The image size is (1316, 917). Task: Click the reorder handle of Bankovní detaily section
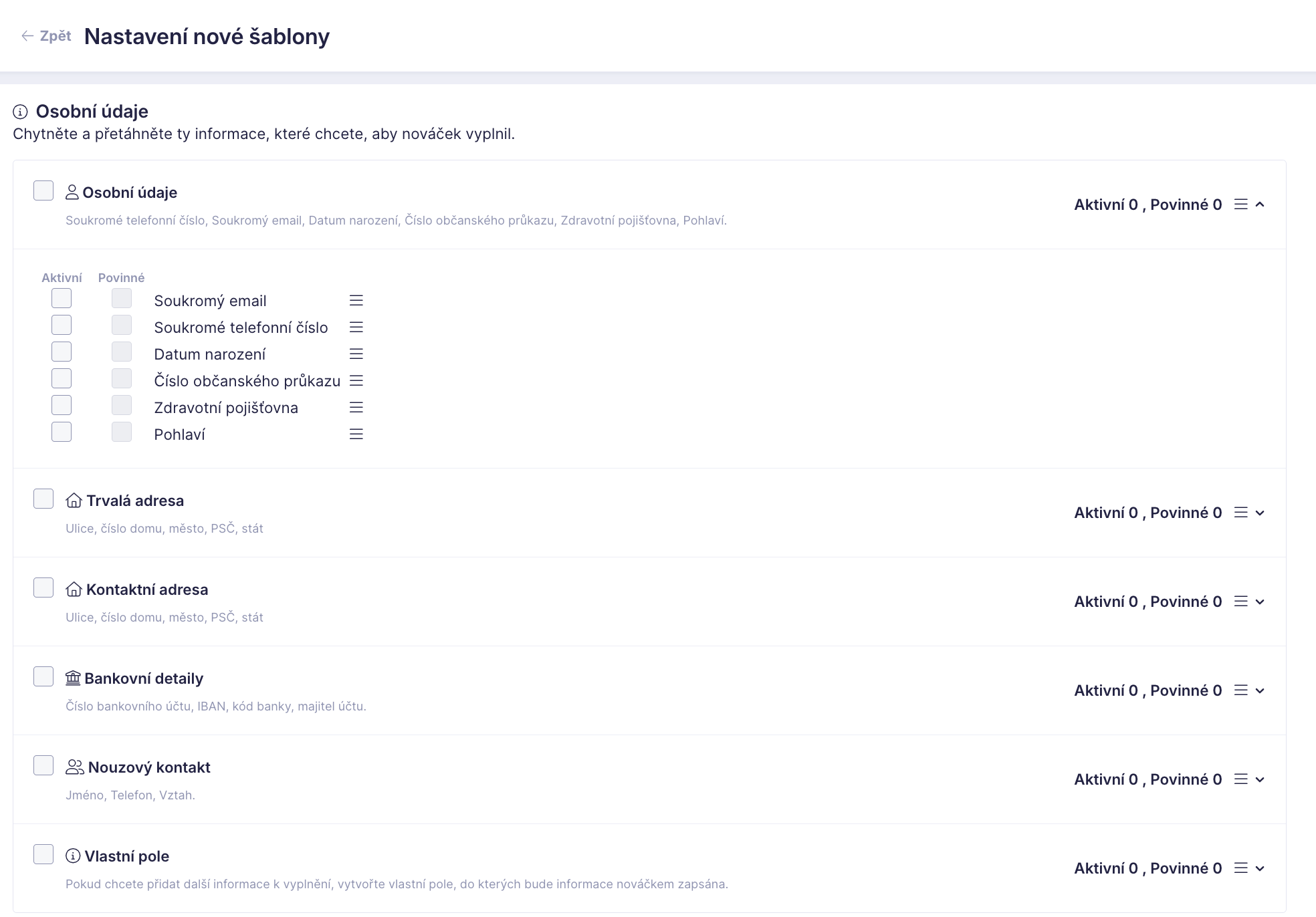point(1241,690)
